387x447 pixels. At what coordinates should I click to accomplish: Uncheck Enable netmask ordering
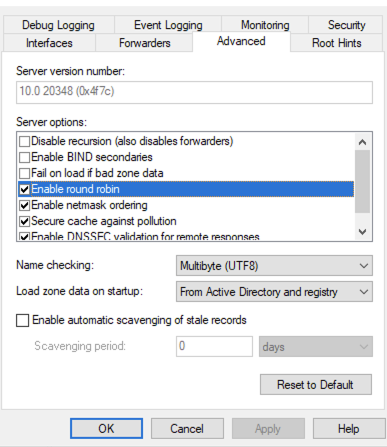click(24, 205)
